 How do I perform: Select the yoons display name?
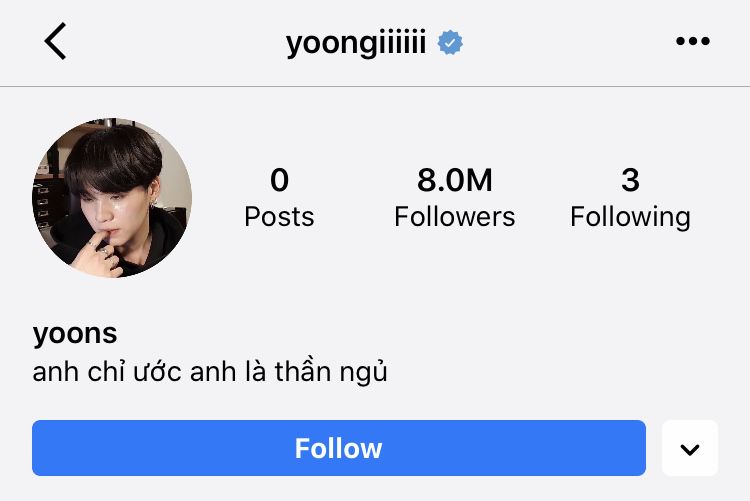[75, 334]
